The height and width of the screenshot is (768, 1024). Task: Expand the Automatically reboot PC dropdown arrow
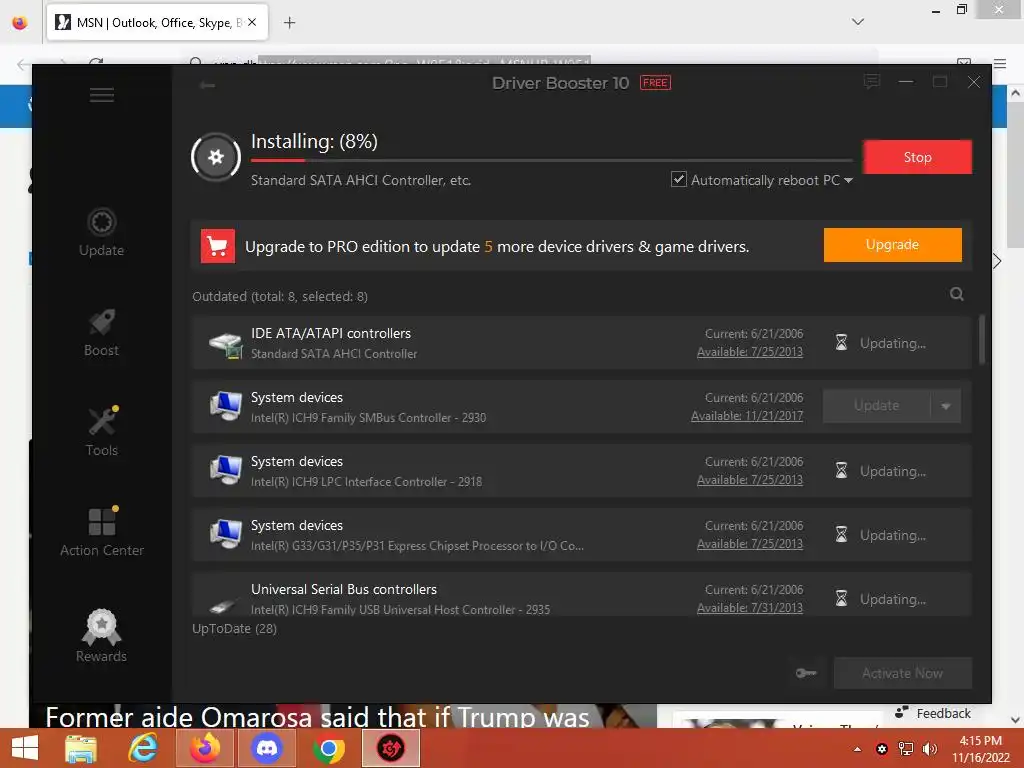click(x=848, y=180)
